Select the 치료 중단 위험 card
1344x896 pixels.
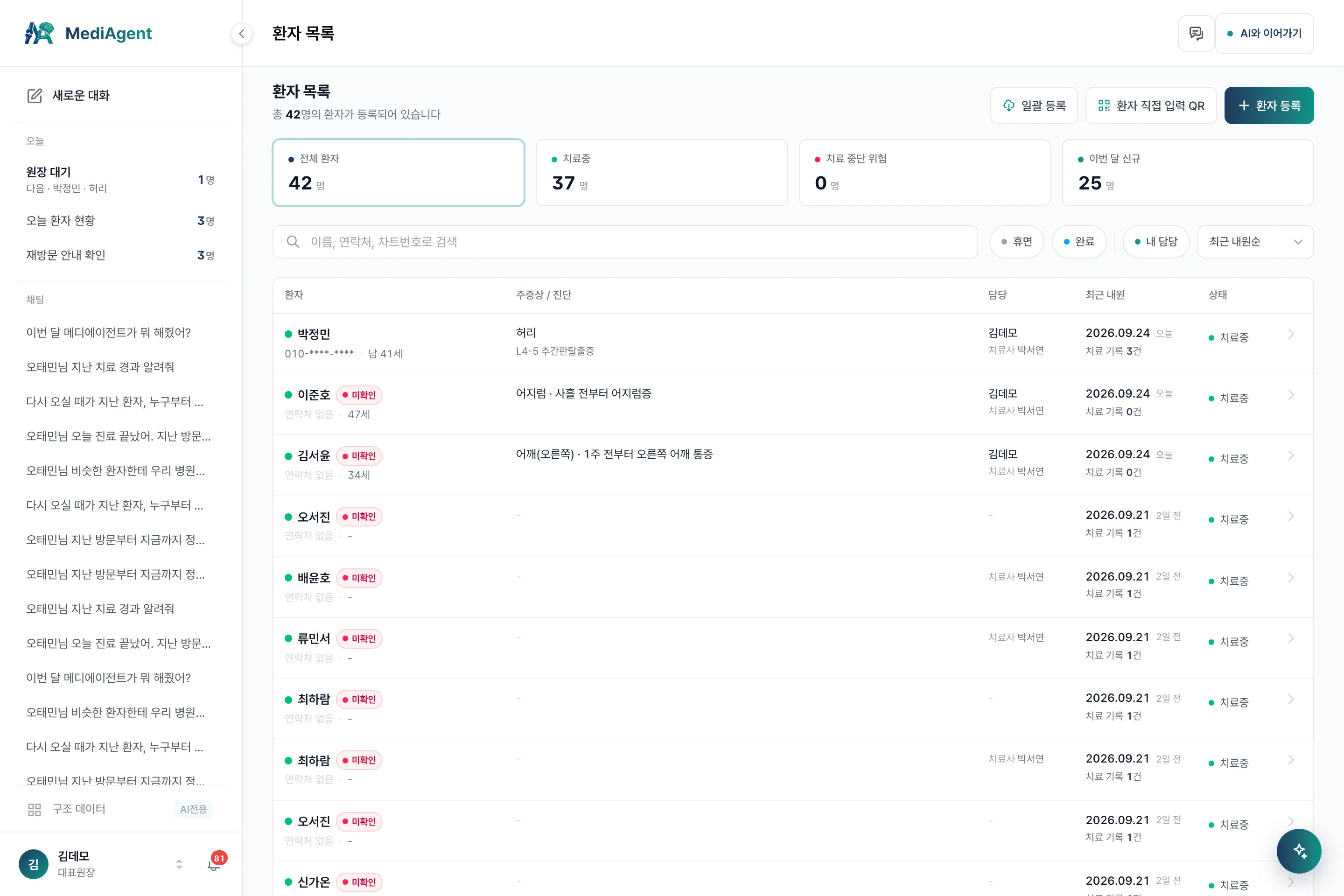tap(924, 173)
